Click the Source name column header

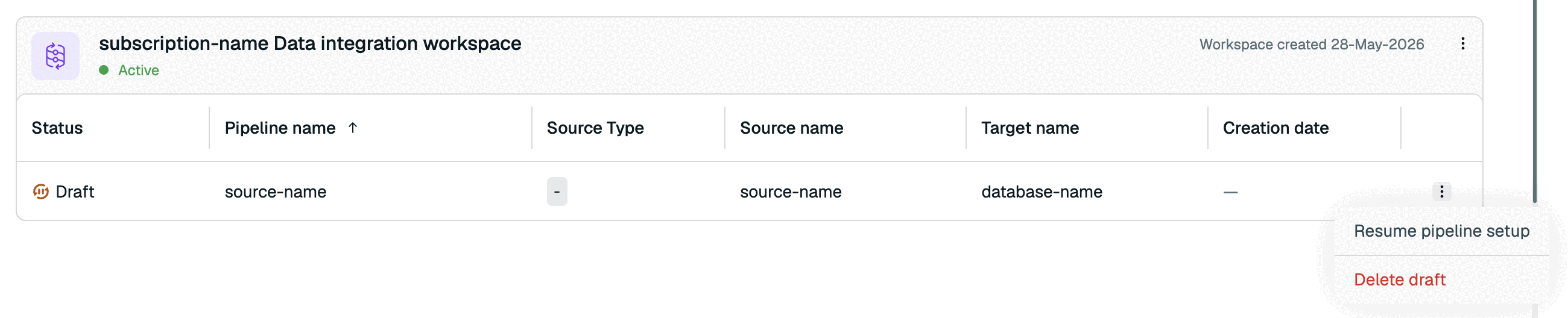click(x=791, y=128)
